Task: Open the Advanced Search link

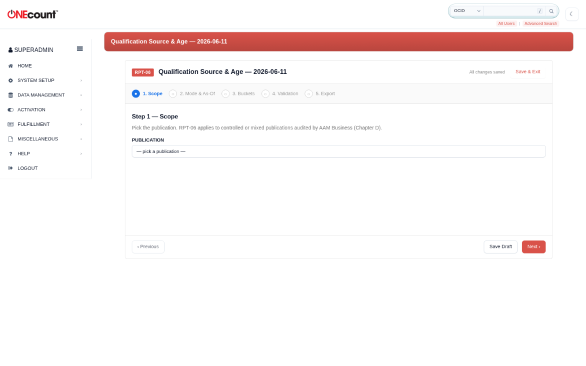Action: [x=540, y=24]
